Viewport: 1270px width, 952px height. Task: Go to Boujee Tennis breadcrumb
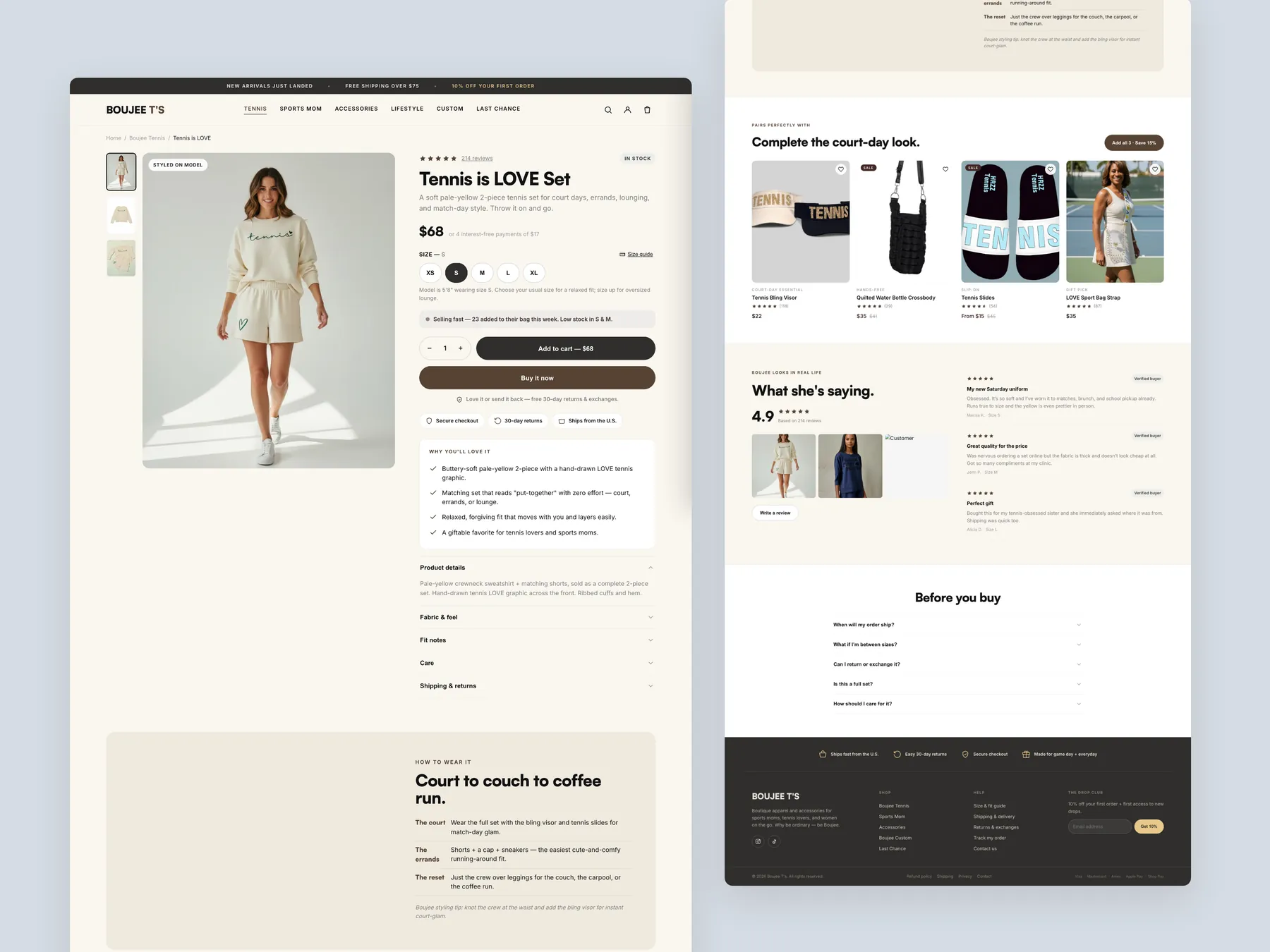point(147,138)
